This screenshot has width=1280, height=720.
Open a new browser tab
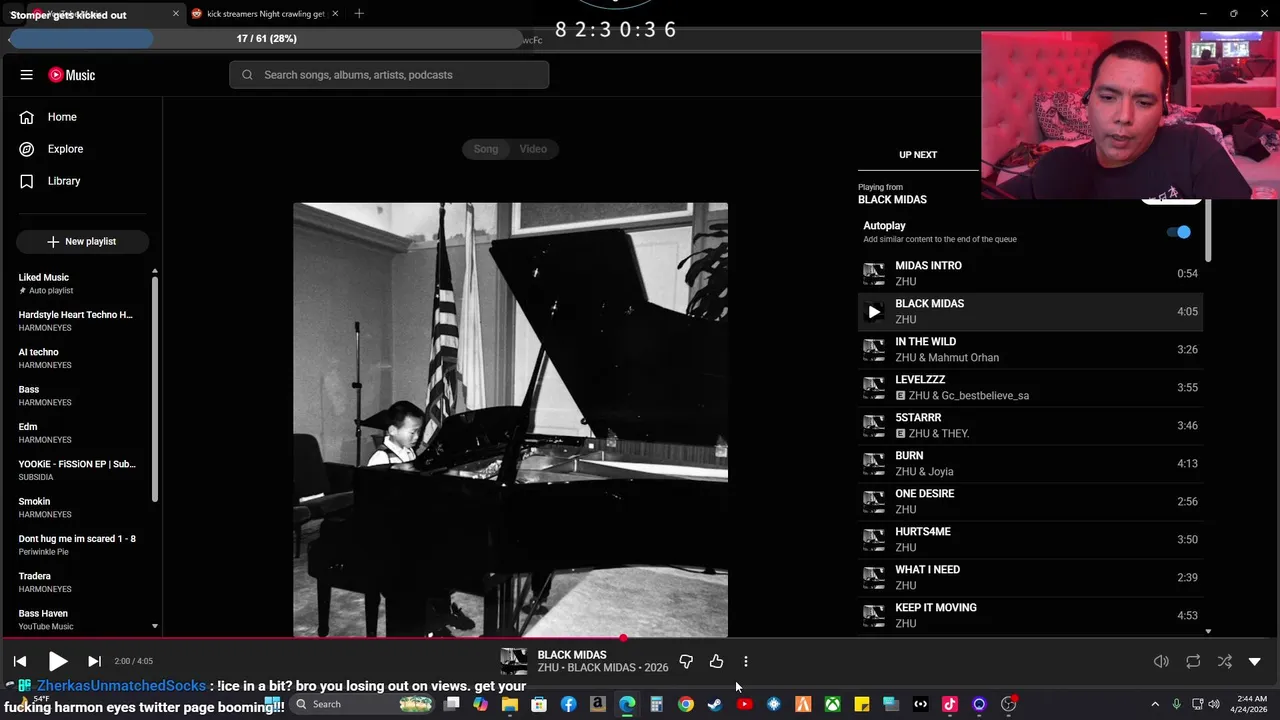359,14
